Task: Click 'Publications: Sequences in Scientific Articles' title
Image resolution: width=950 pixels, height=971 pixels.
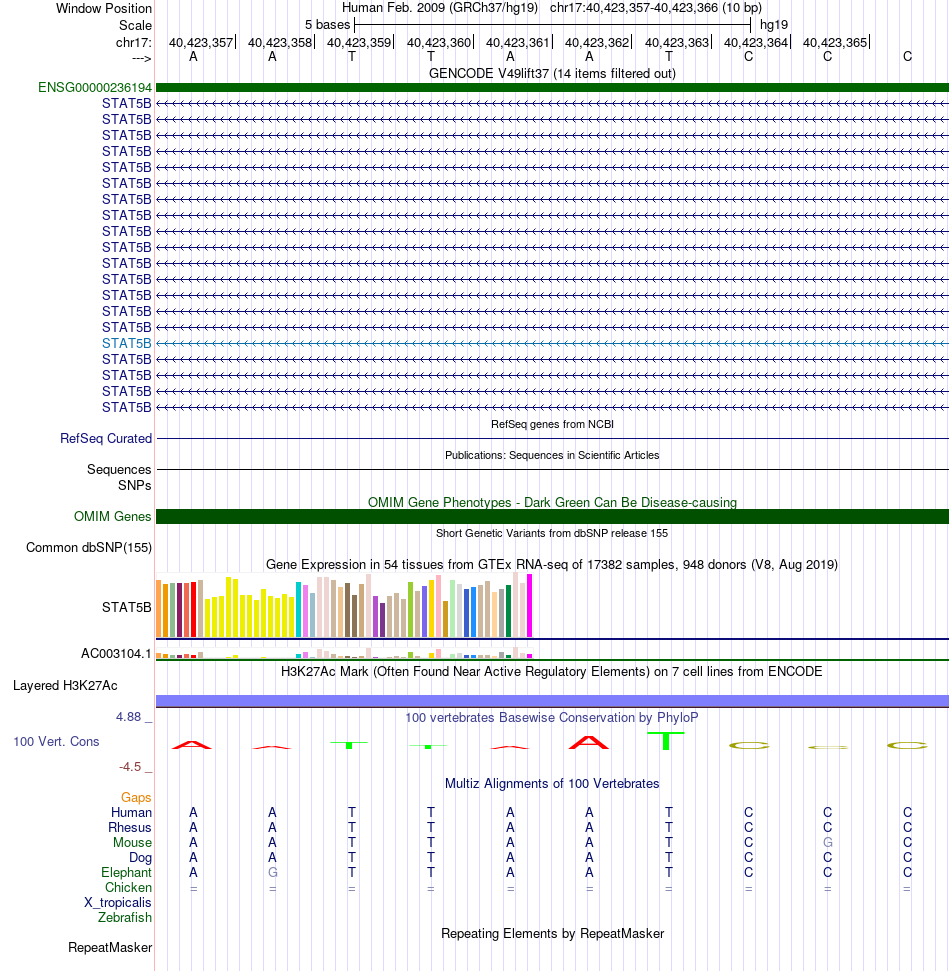Action: pyautogui.click(x=552, y=455)
